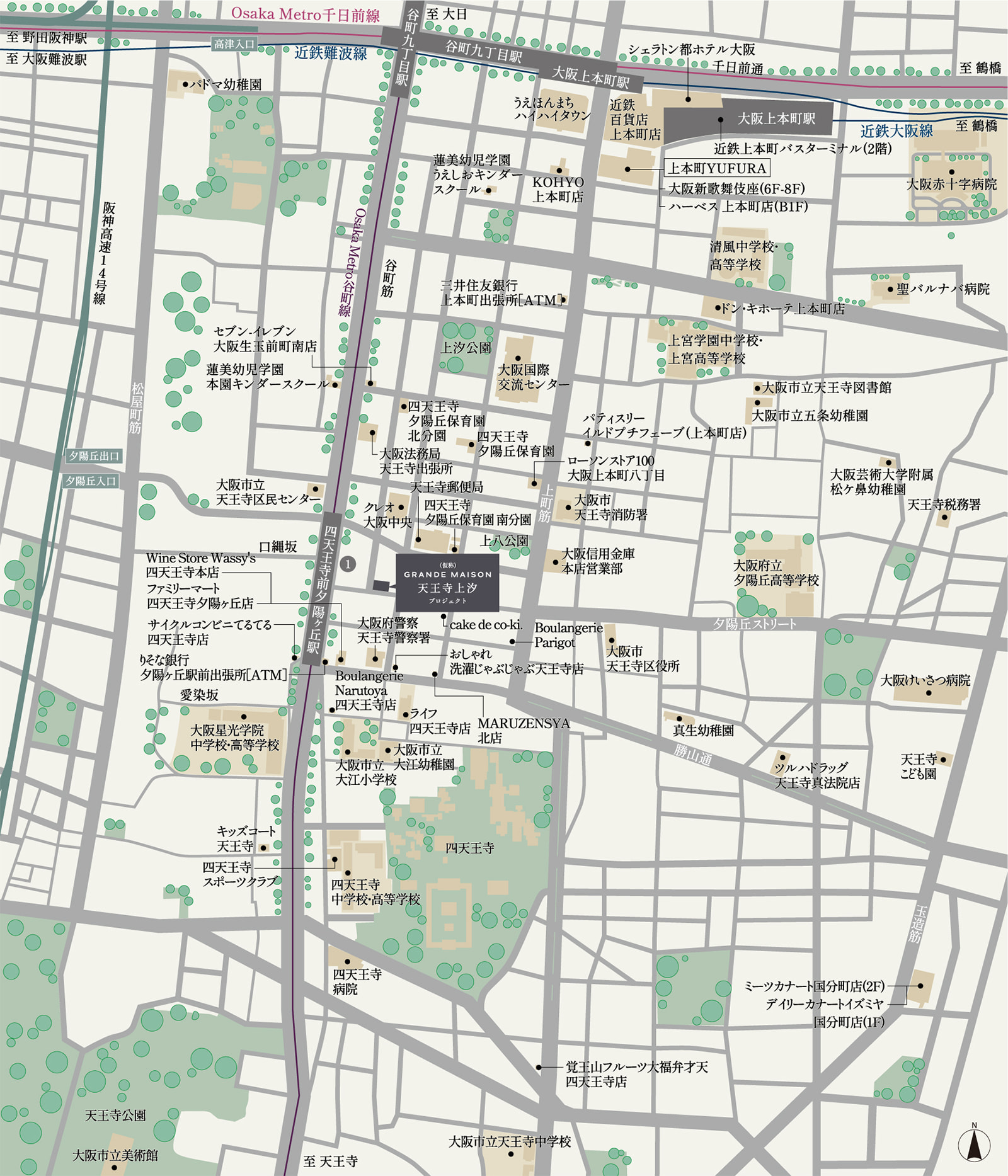Click the 夕陽丘入口 expressway tag

(x=91, y=481)
